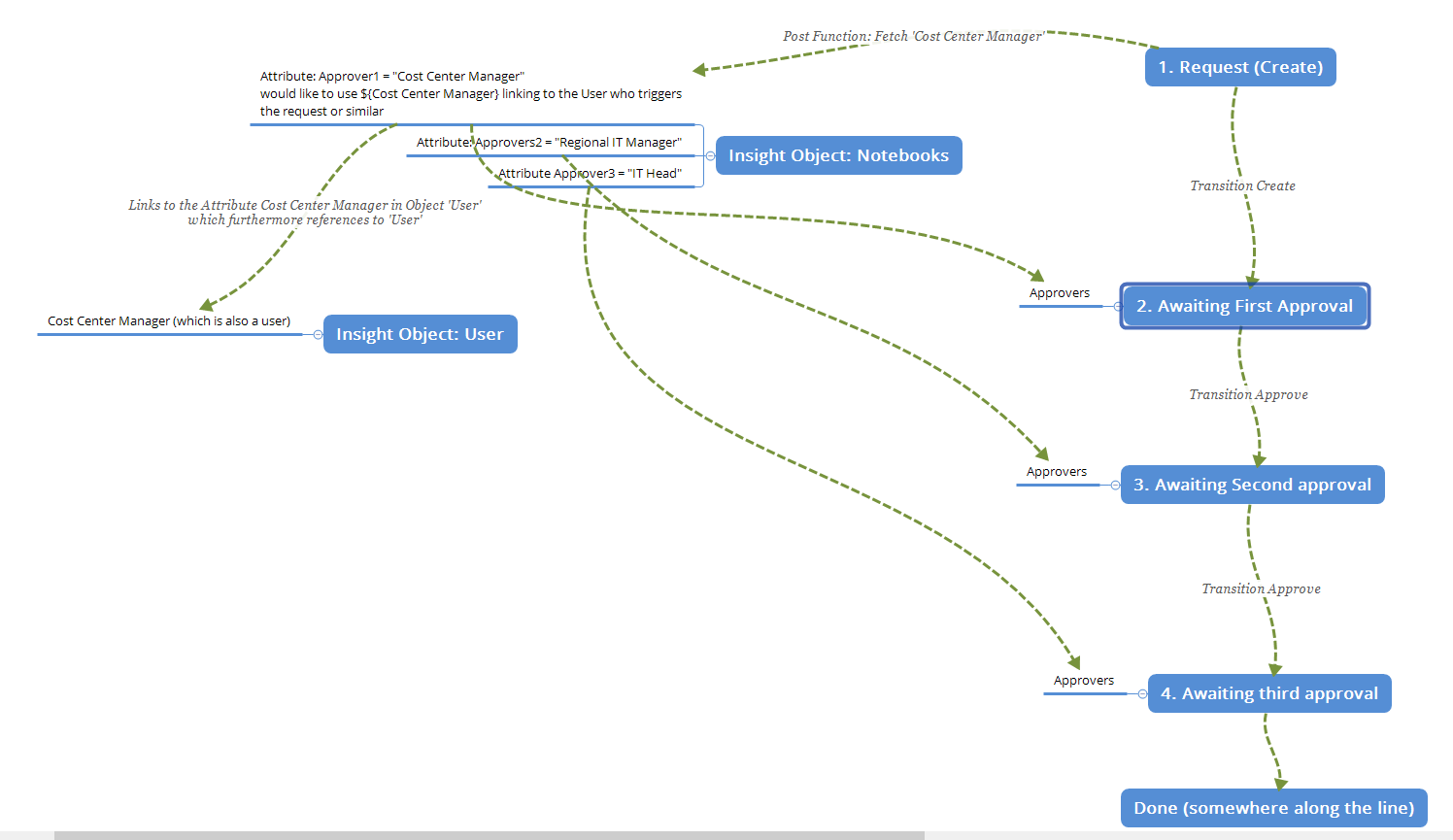Select the Approver3 'IT Head' subtopic
The height and width of the screenshot is (840, 1453).
591,174
